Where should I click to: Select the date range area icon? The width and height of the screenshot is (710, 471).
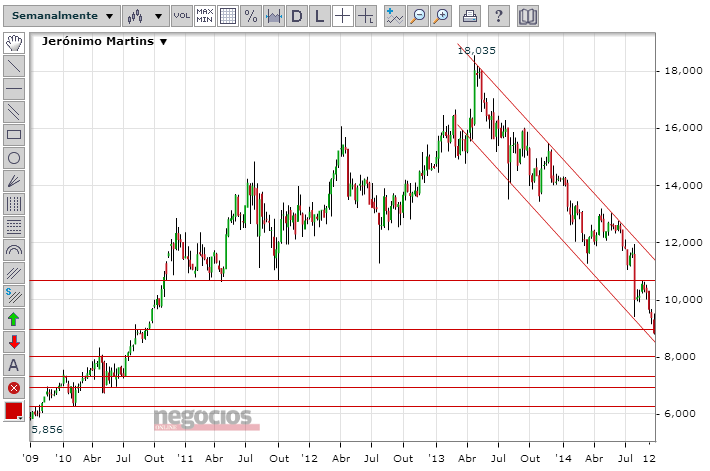tap(274, 16)
